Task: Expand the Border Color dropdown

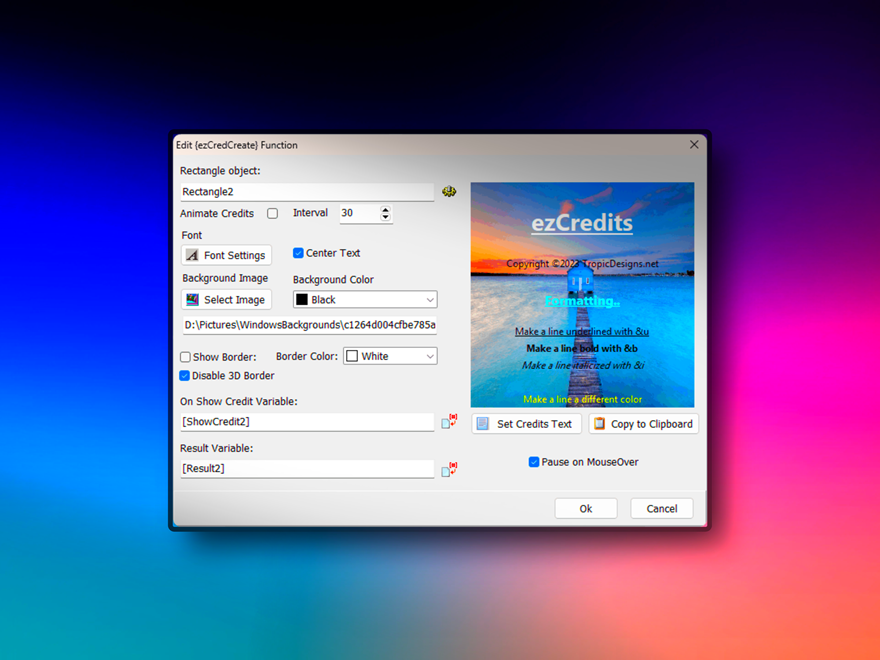Action: point(390,356)
